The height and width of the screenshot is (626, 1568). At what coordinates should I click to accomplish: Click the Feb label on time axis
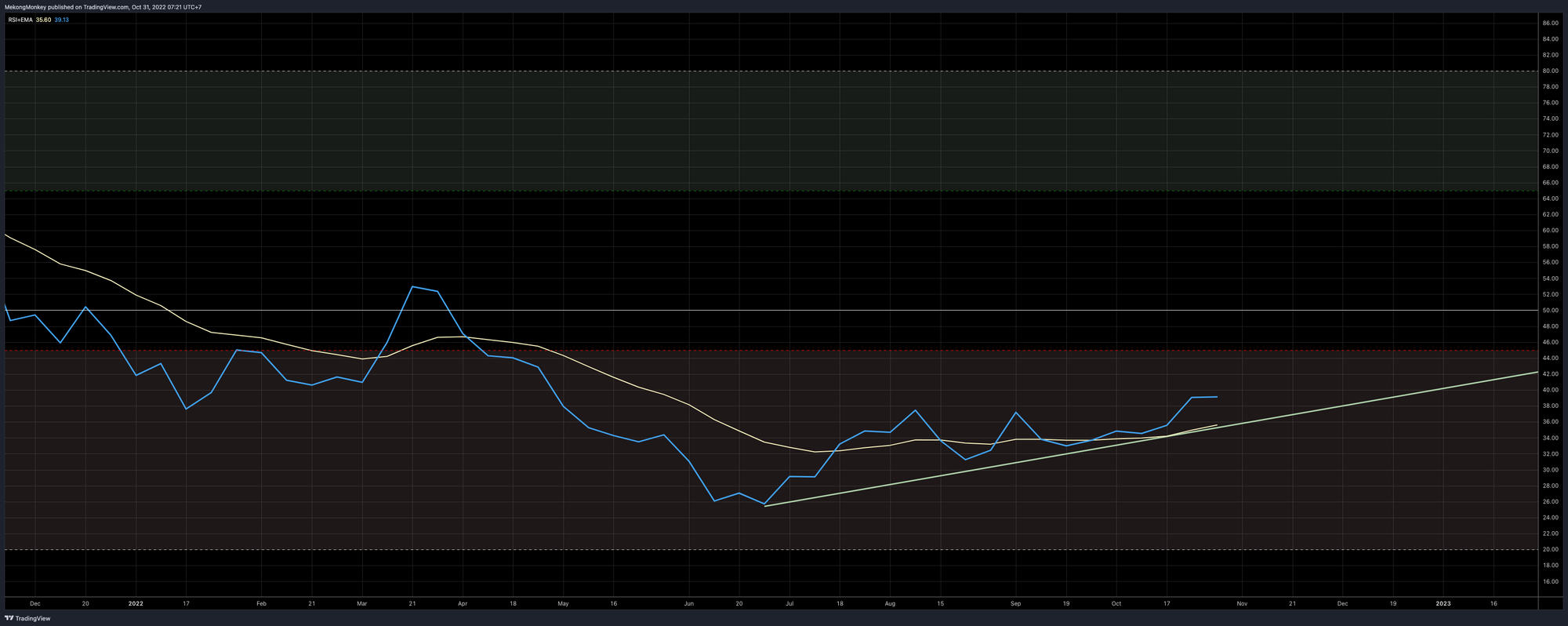[x=261, y=604]
